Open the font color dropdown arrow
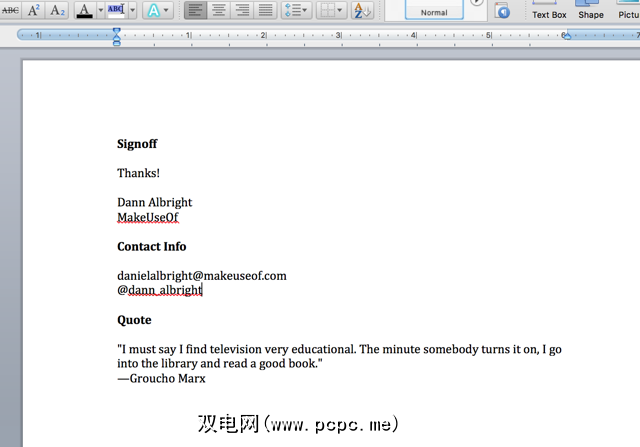 tap(100, 10)
